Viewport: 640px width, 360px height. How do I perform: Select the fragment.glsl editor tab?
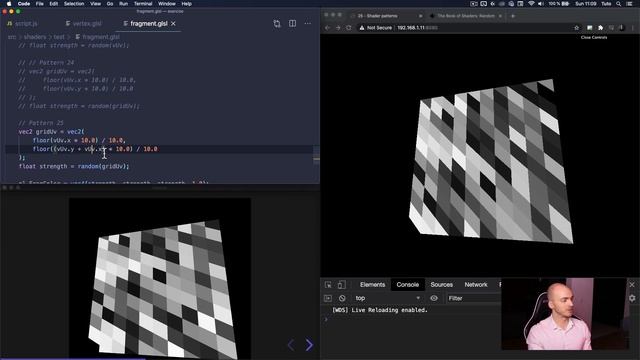tap(146, 24)
